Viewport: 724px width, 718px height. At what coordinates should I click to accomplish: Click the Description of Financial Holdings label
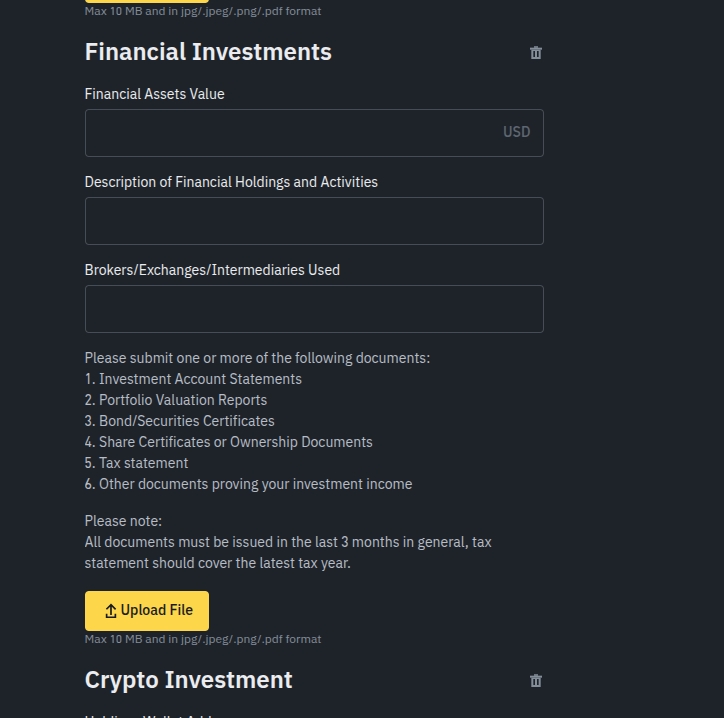[231, 182]
